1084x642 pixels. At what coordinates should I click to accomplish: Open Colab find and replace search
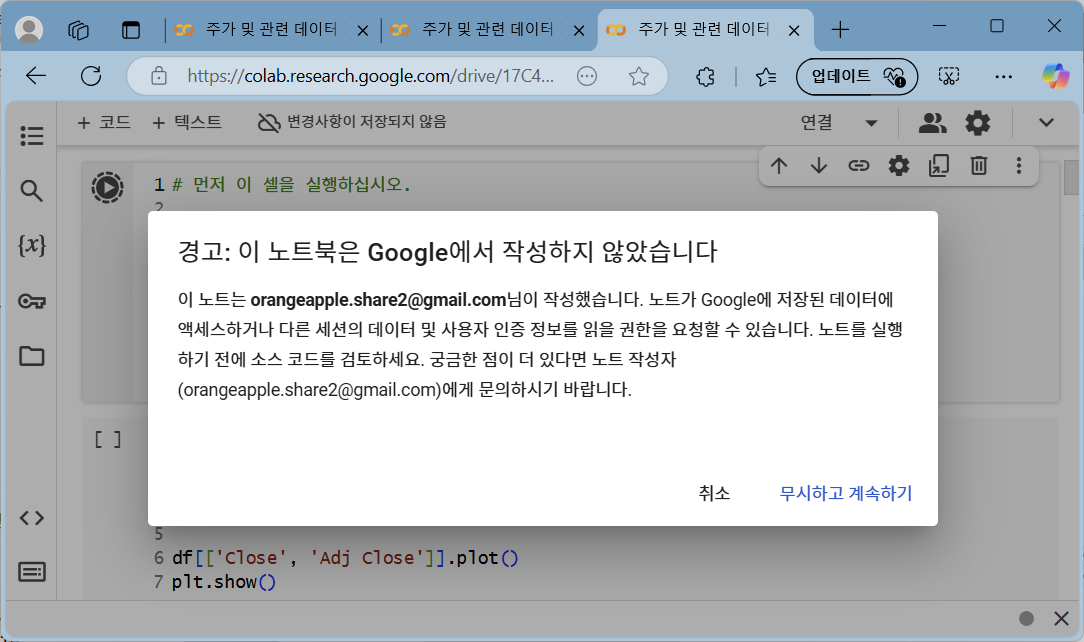point(31,190)
